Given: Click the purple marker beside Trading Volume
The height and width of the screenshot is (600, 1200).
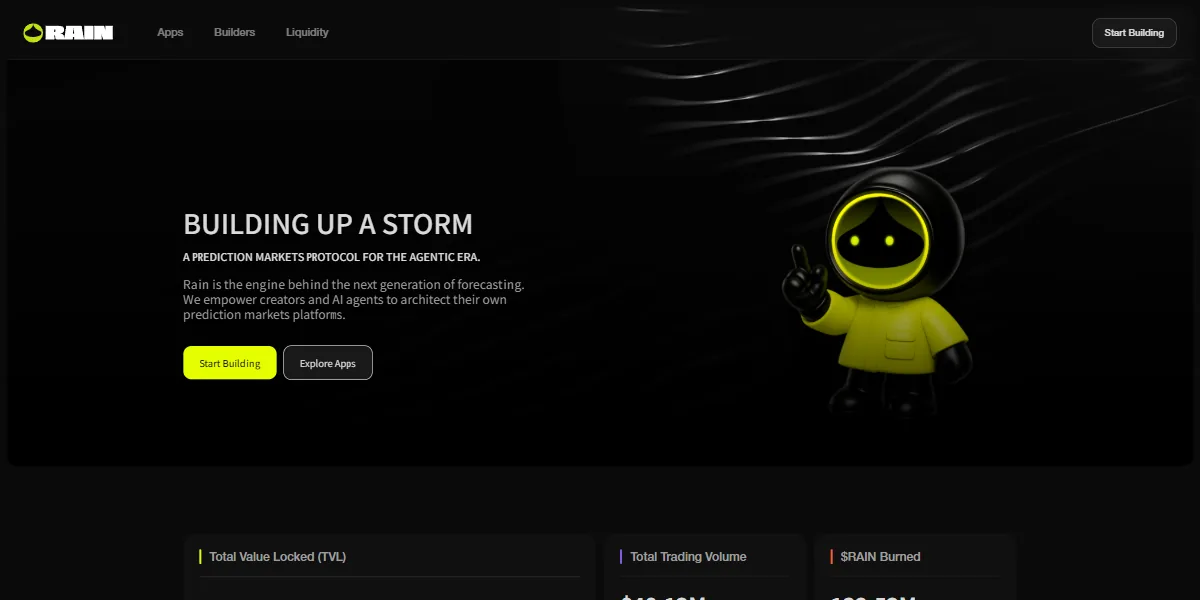Looking at the screenshot, I should 622,557.
